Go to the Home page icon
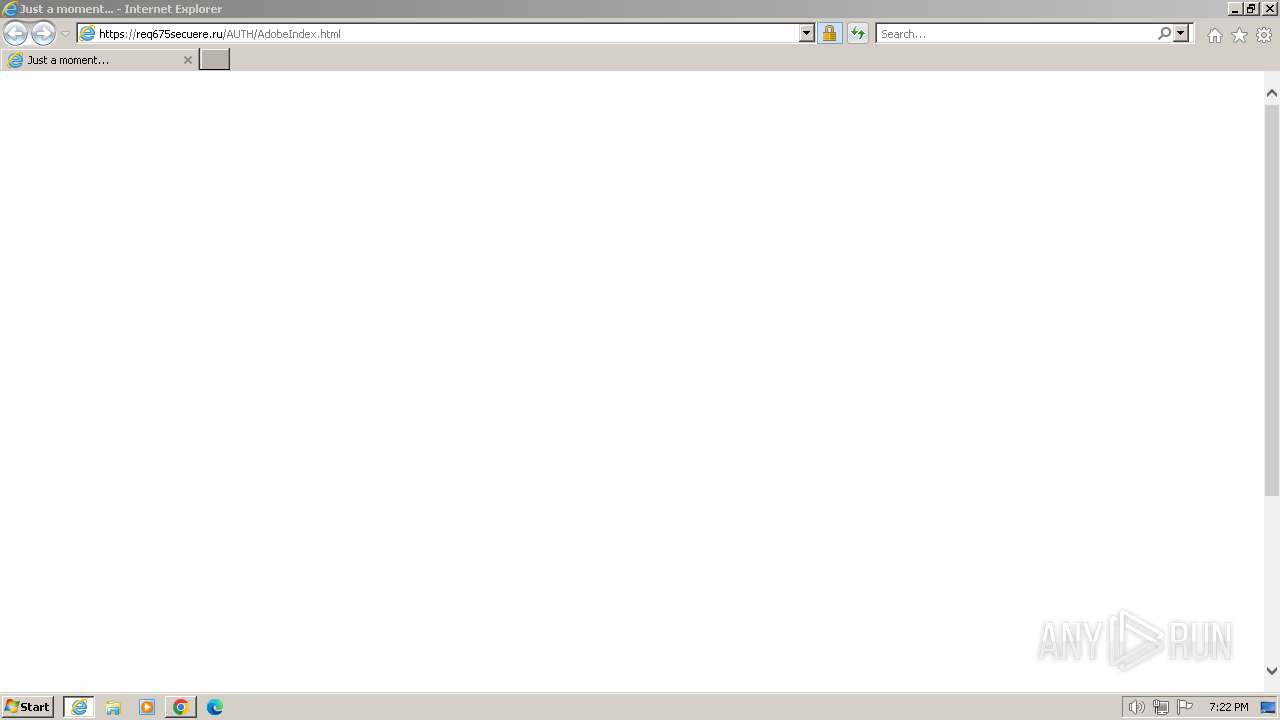 [x=1214, y=35]
